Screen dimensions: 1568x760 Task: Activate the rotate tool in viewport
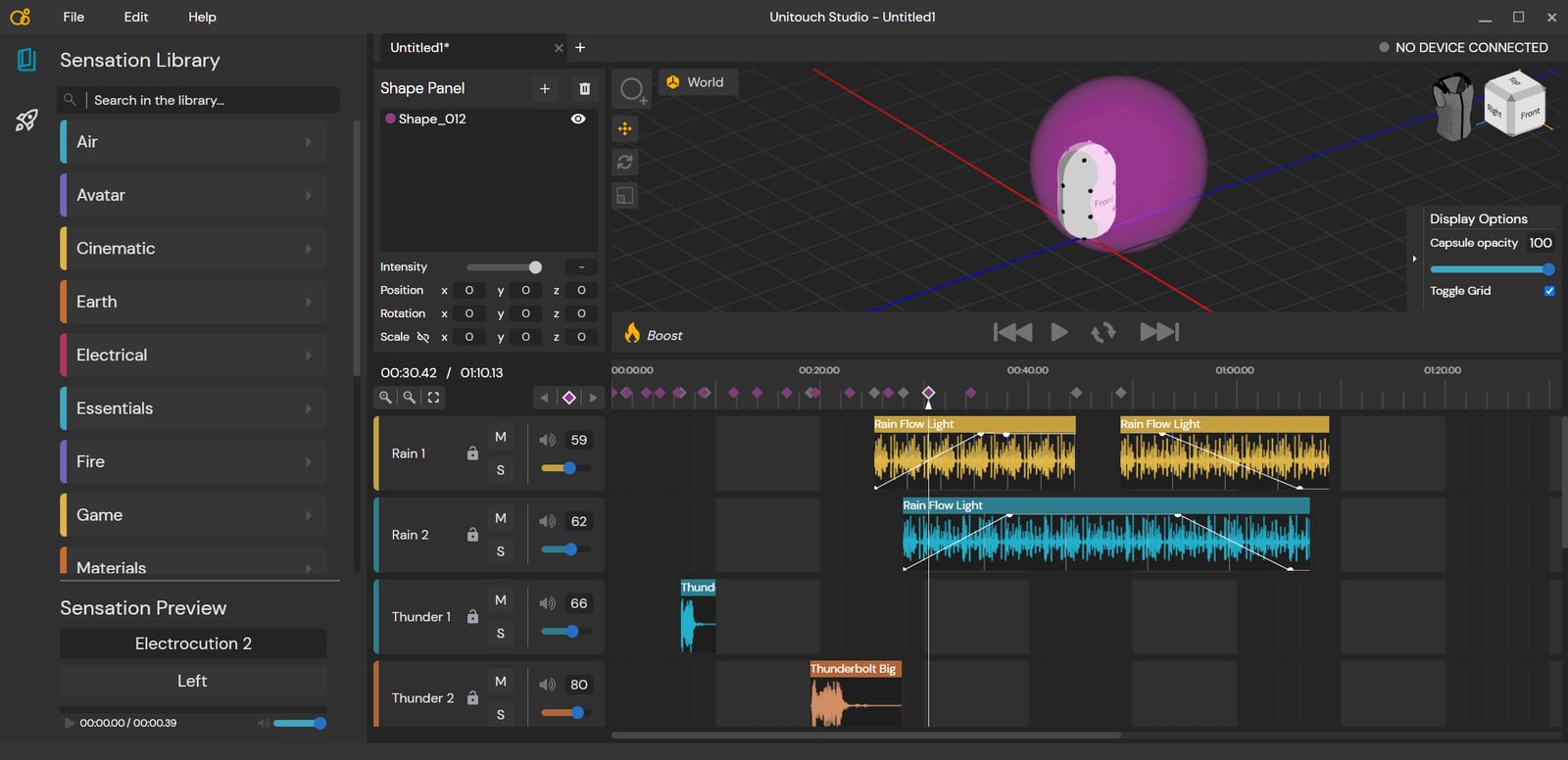624,163
